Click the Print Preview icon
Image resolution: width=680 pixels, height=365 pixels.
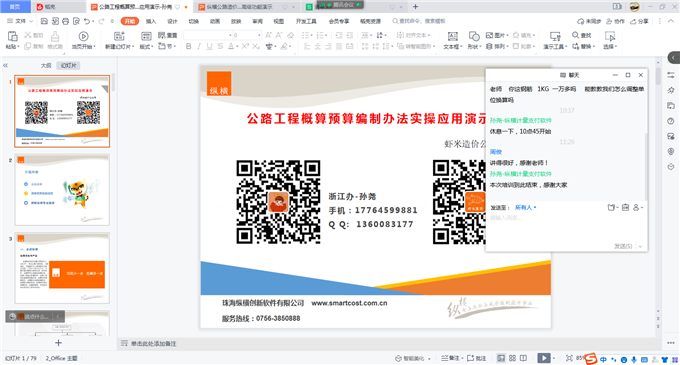(76, 21)
